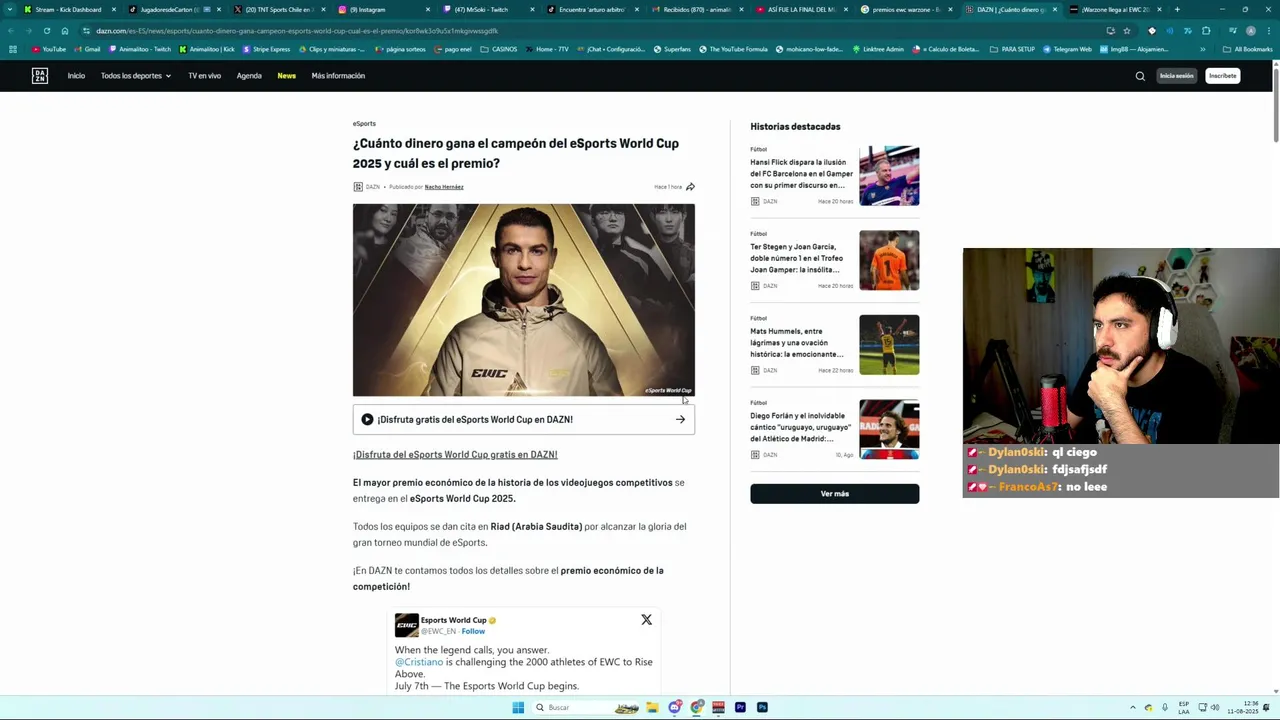
Task: Open 'Agenda' in navigation
Action: 249,76
